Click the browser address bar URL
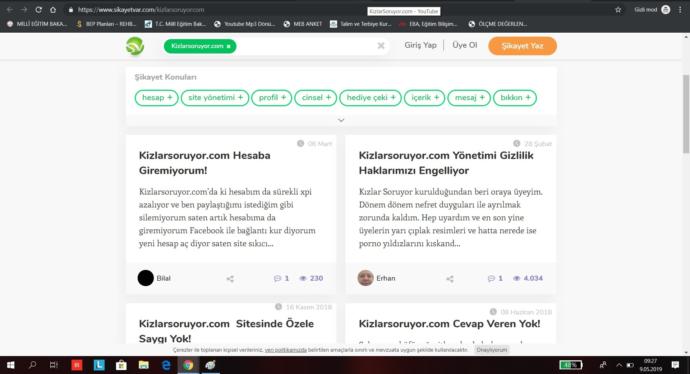Viewport: 690px width, 374px height. click(x=141, y=10)
